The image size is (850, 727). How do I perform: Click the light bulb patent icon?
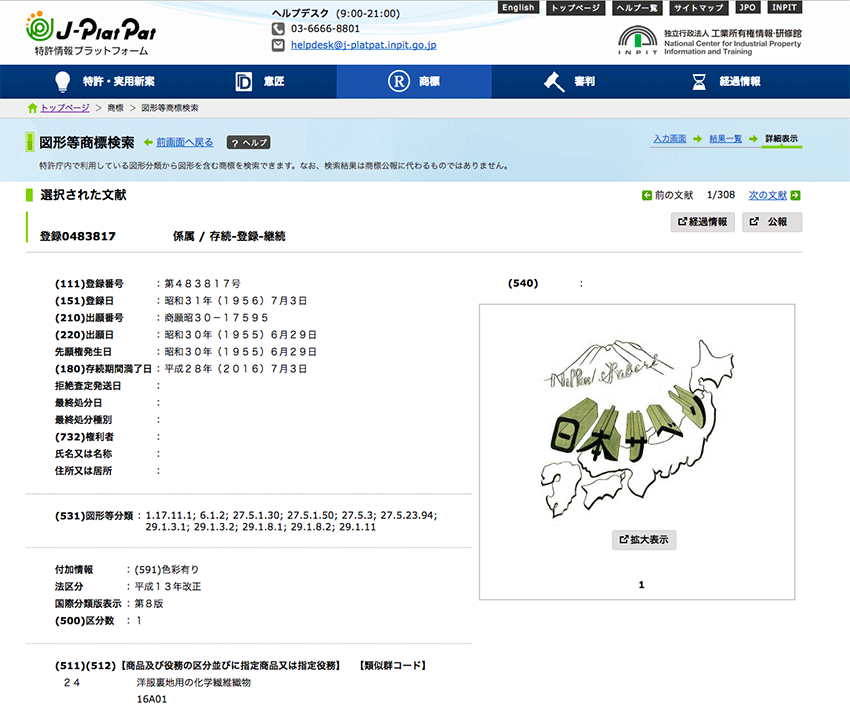[x=63, y=81]
